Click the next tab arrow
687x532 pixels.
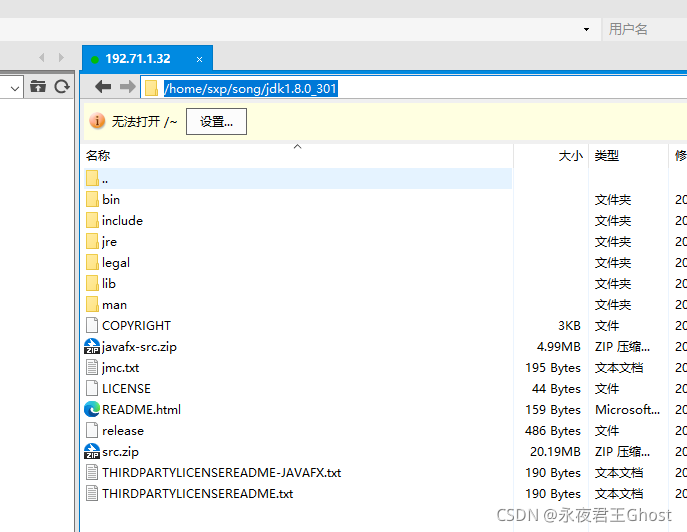point(61,57)
